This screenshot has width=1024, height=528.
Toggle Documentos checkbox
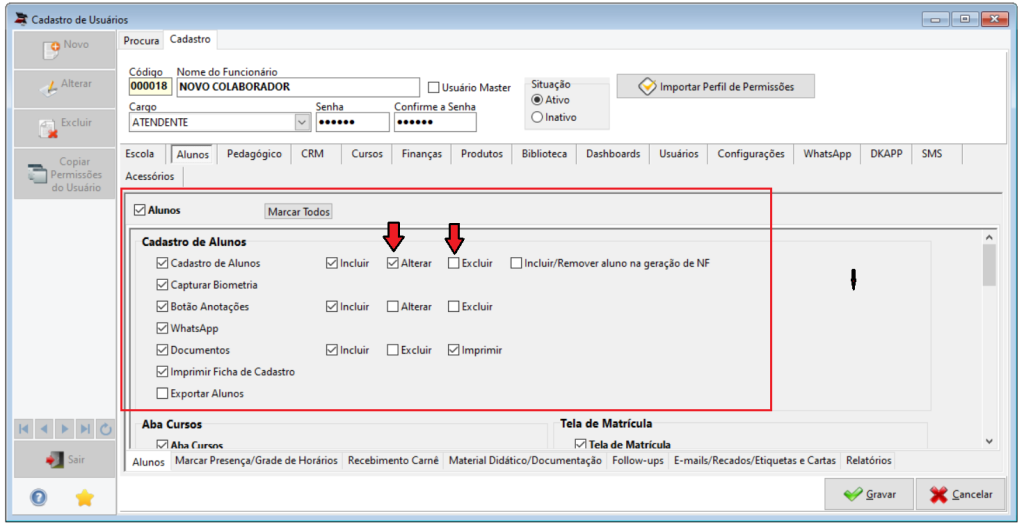[x=162, y=350]
